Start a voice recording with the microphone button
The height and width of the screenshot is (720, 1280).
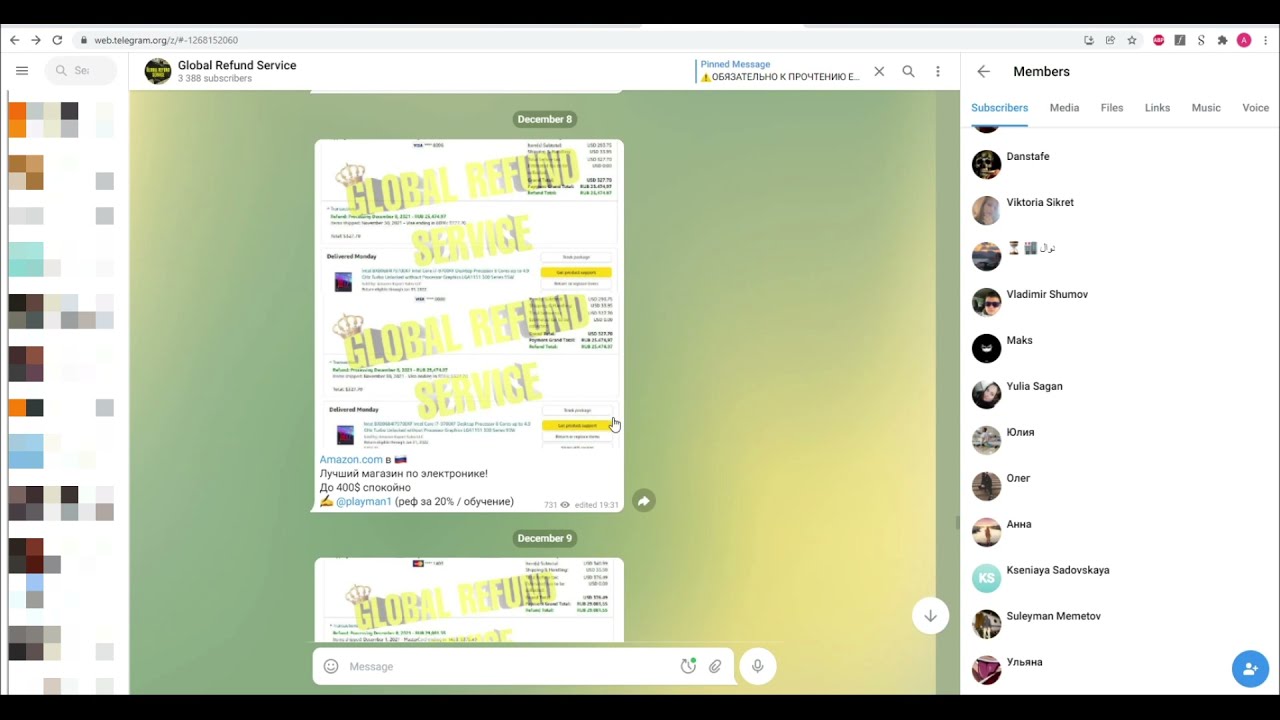pyautogui.click(x=757, y=666)
